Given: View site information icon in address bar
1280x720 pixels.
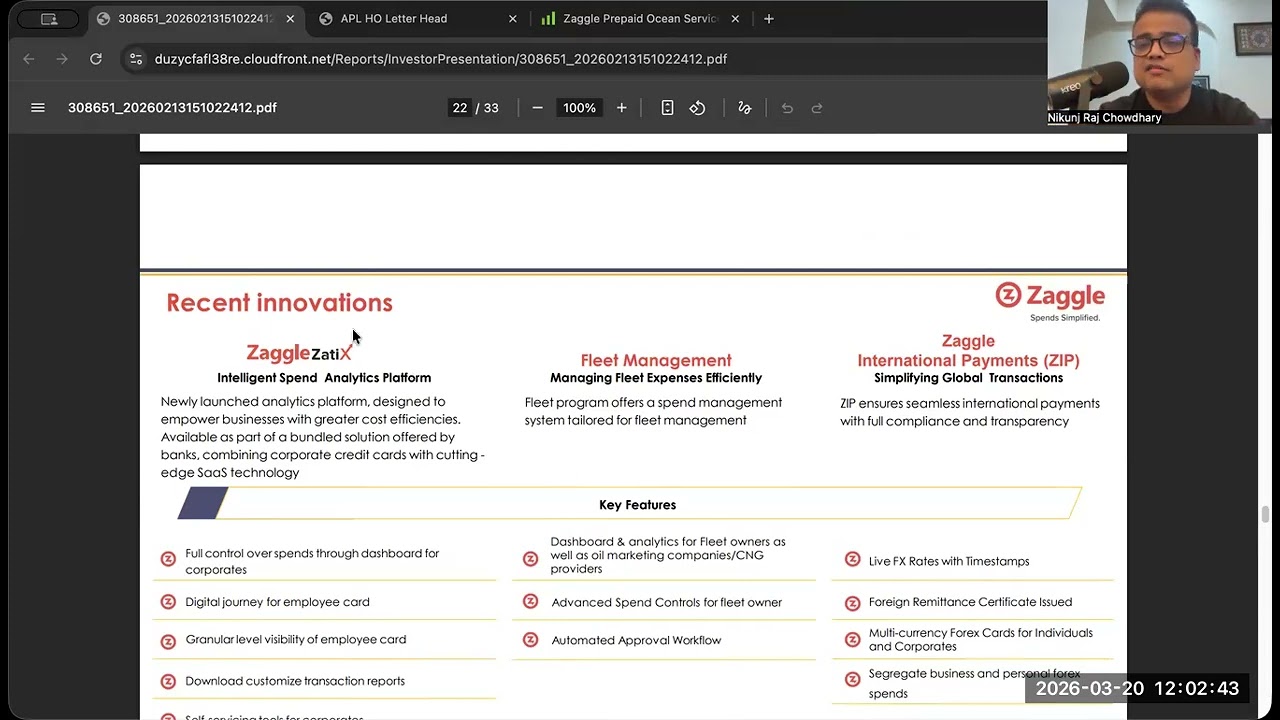Looking at the screenshot, I should (x=136, y=59).
